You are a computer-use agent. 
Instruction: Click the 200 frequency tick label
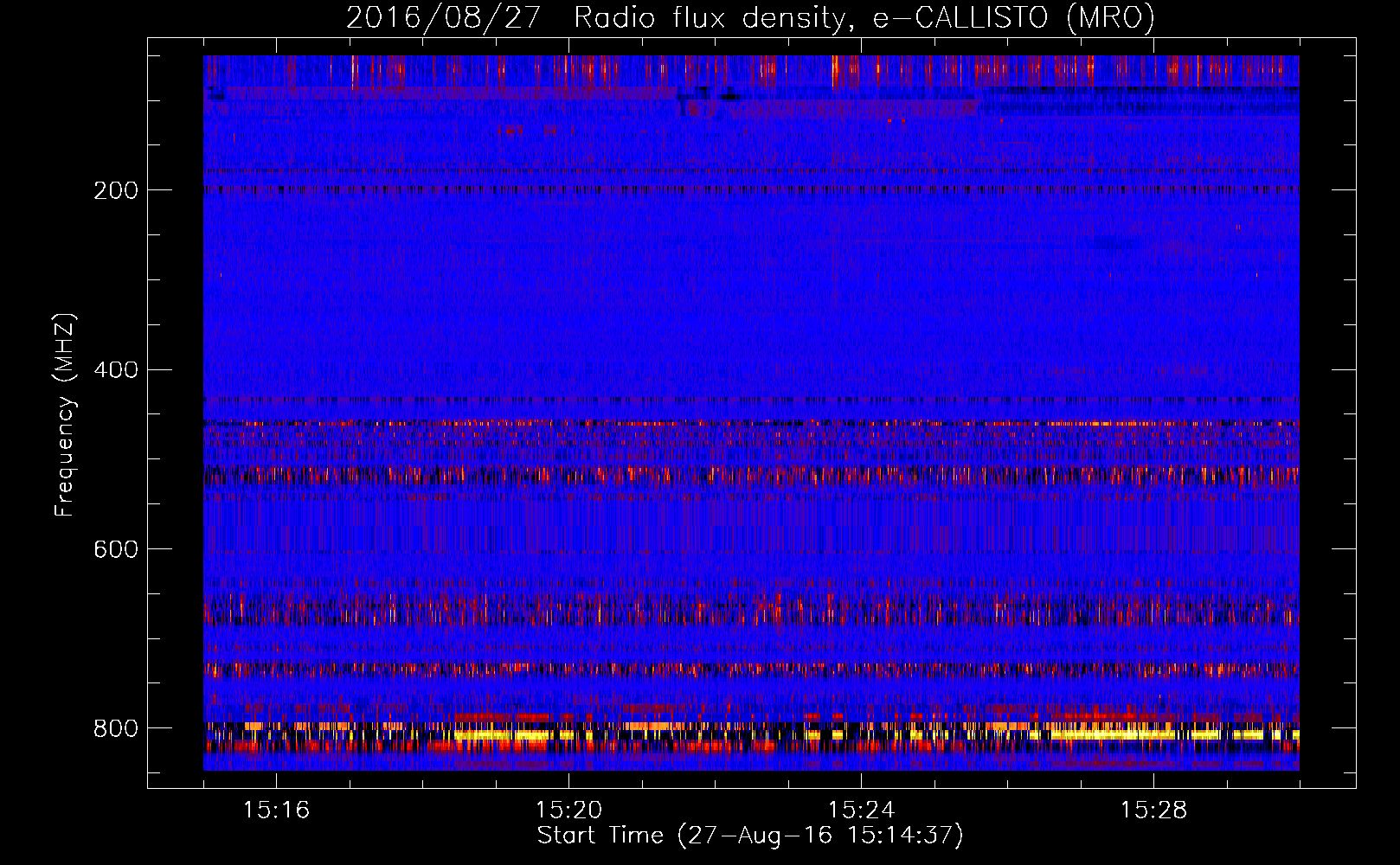(x=116, y=190)
